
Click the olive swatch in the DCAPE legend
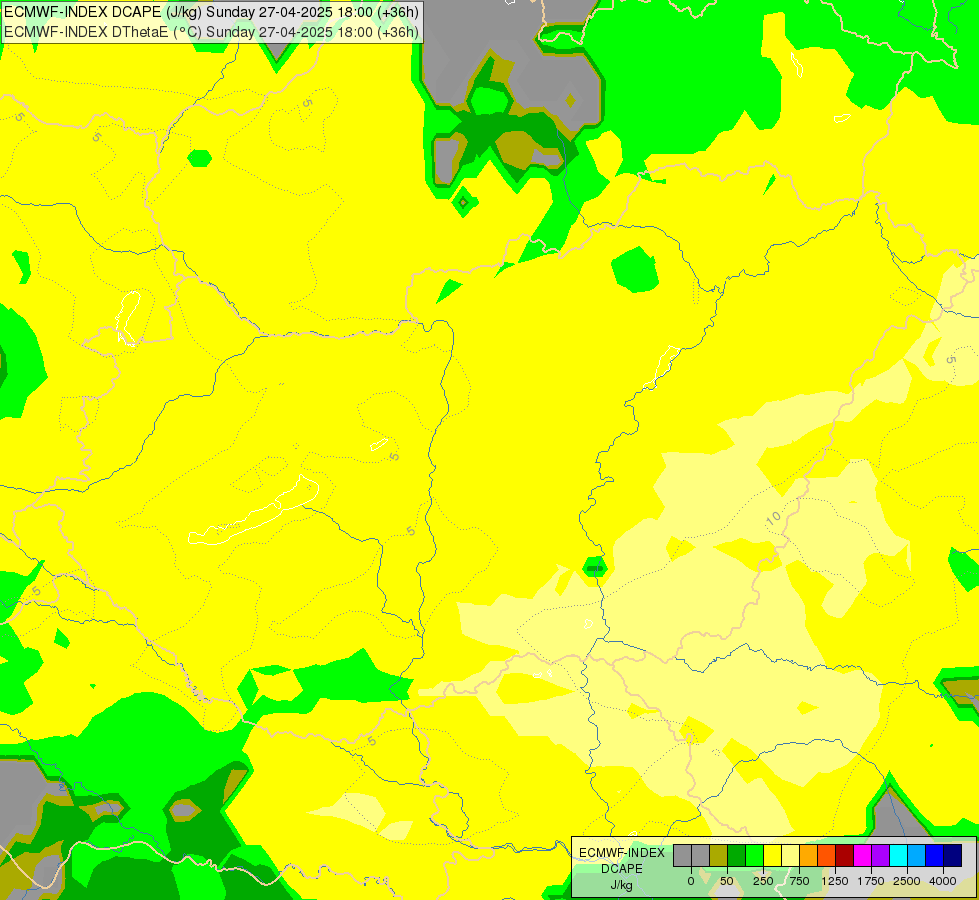click(719, 856)
